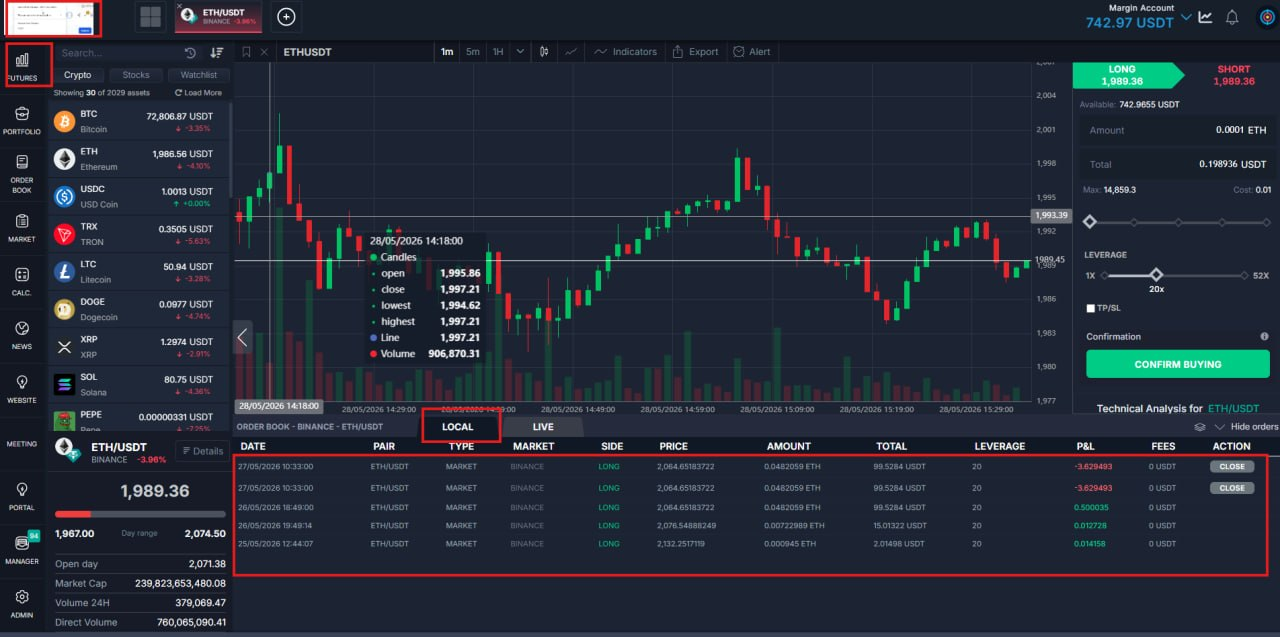Open the Indicators menu

pos(625,52)
